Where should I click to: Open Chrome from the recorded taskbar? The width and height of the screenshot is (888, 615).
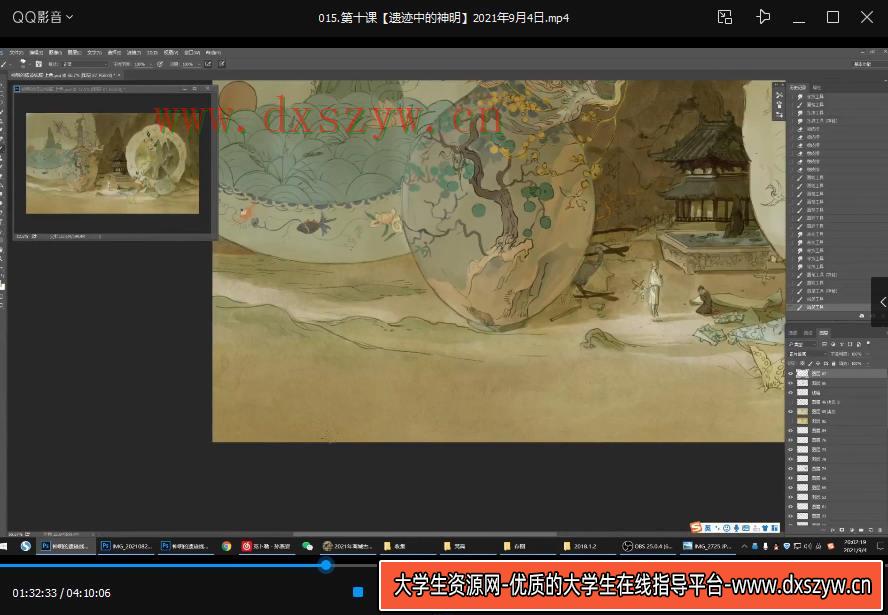point(227,546)
